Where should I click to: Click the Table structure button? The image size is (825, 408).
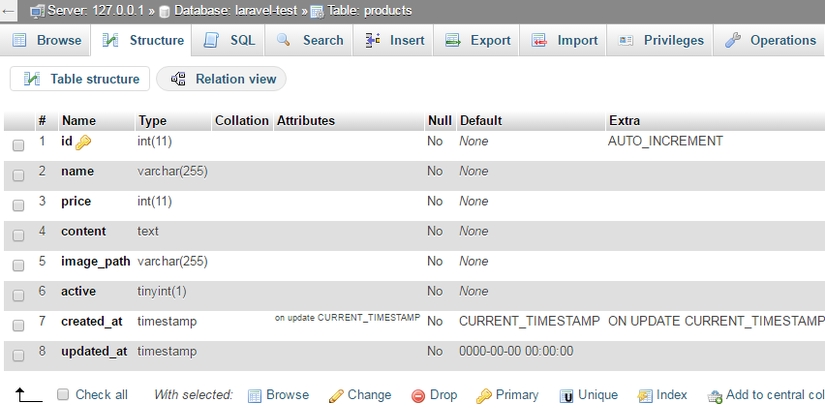[x=81, y=79]
